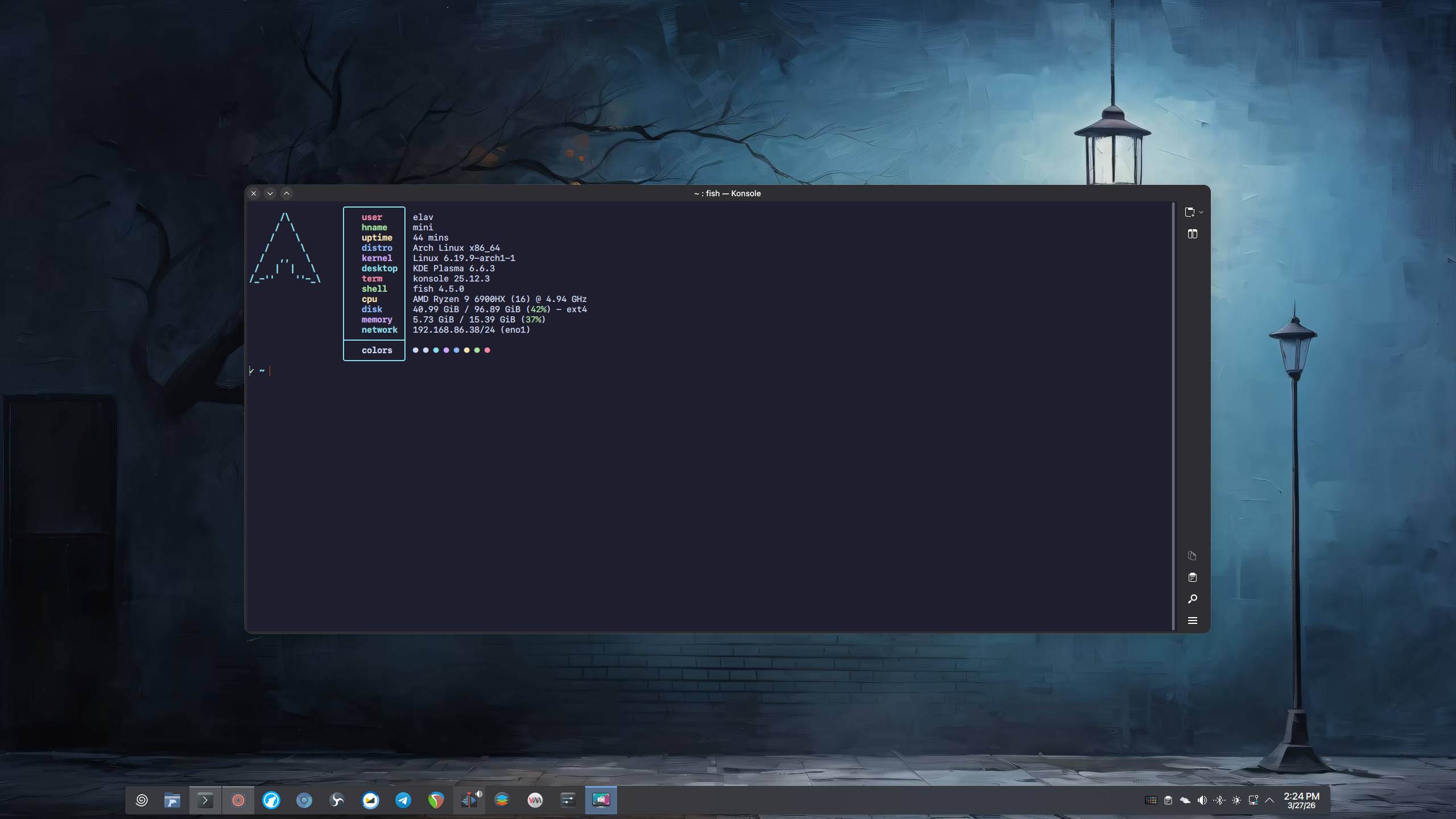Expand the new tab profile dropdown arrow
1456x819 pixels.
tap(1201, 213)
